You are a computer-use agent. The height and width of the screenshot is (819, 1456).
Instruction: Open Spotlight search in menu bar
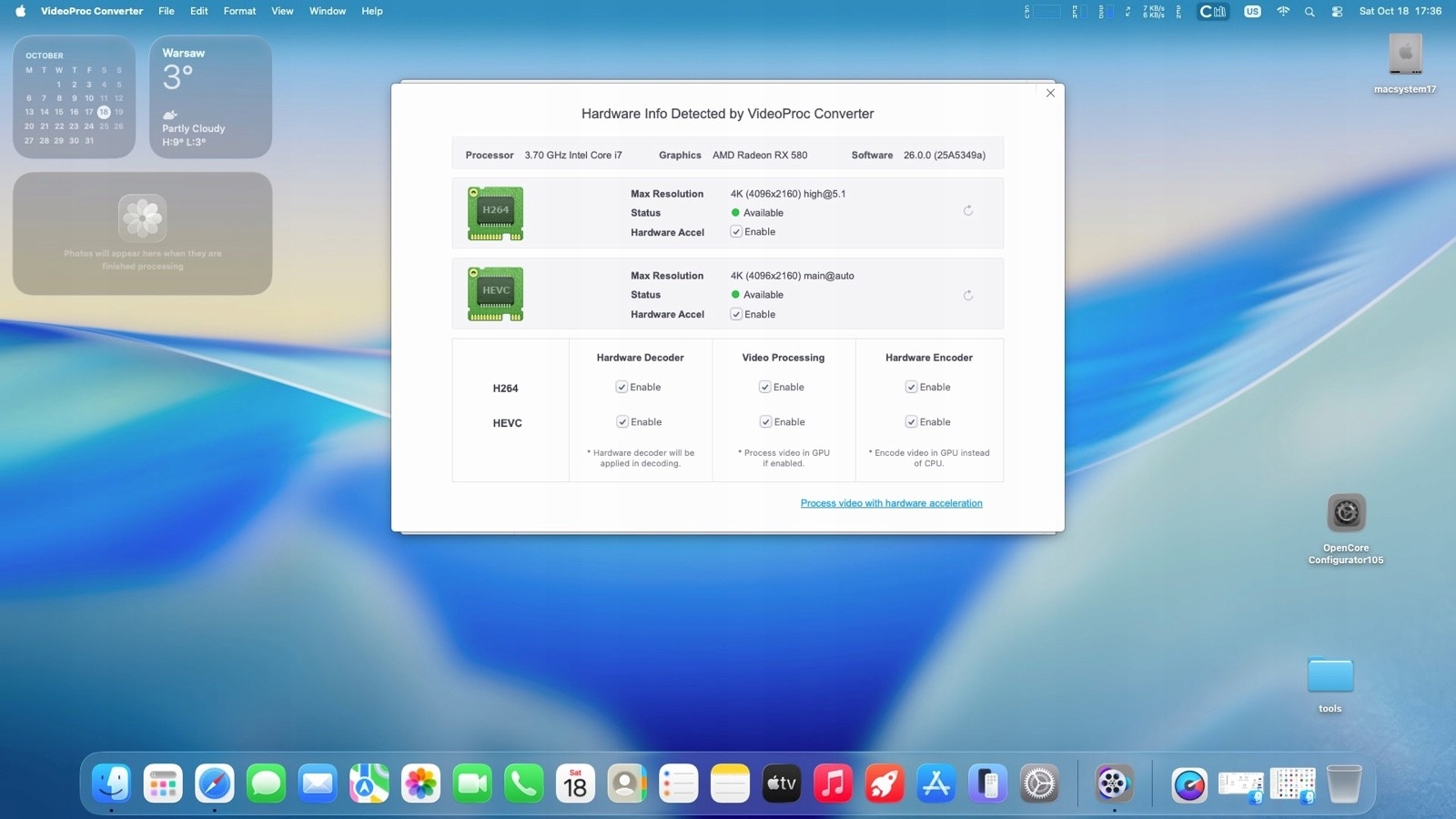(1309, 12)
